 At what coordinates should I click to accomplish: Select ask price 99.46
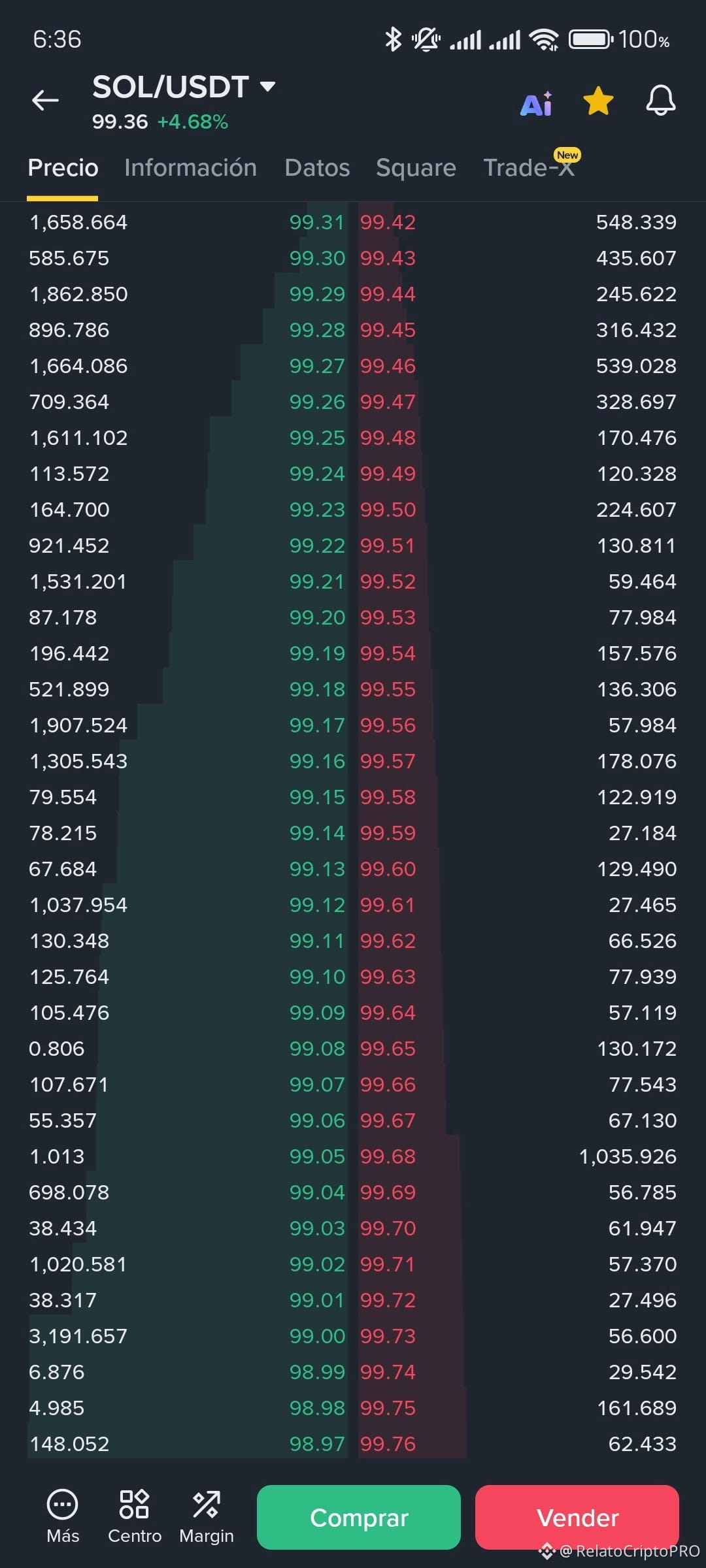388,366
